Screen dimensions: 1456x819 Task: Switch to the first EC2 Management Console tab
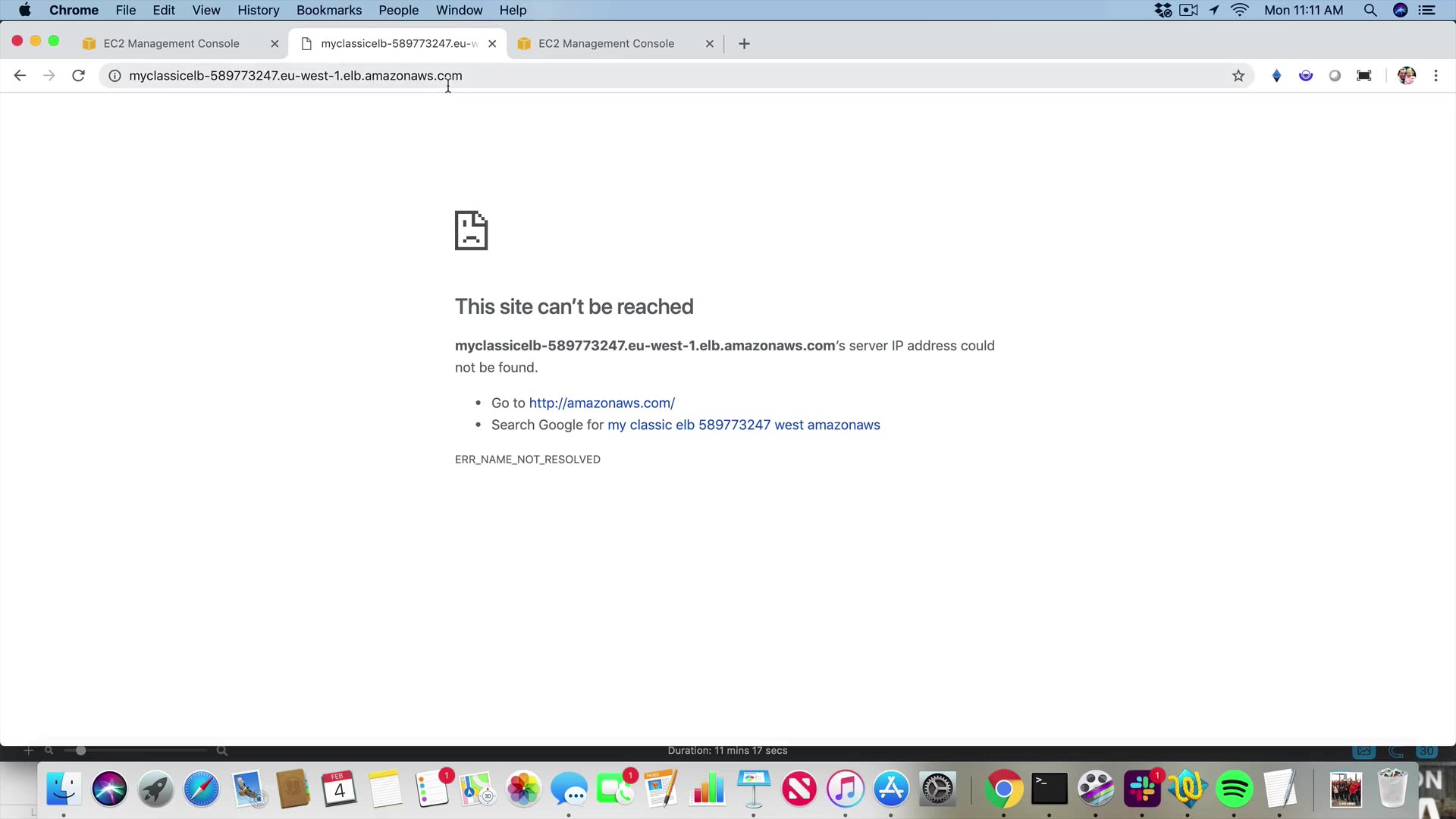171,44
